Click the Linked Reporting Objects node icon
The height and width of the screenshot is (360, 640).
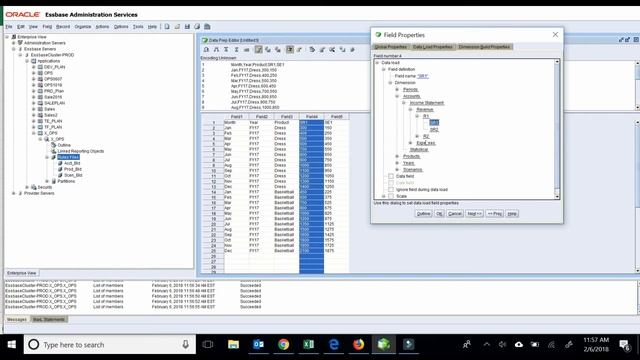[53, 151]
